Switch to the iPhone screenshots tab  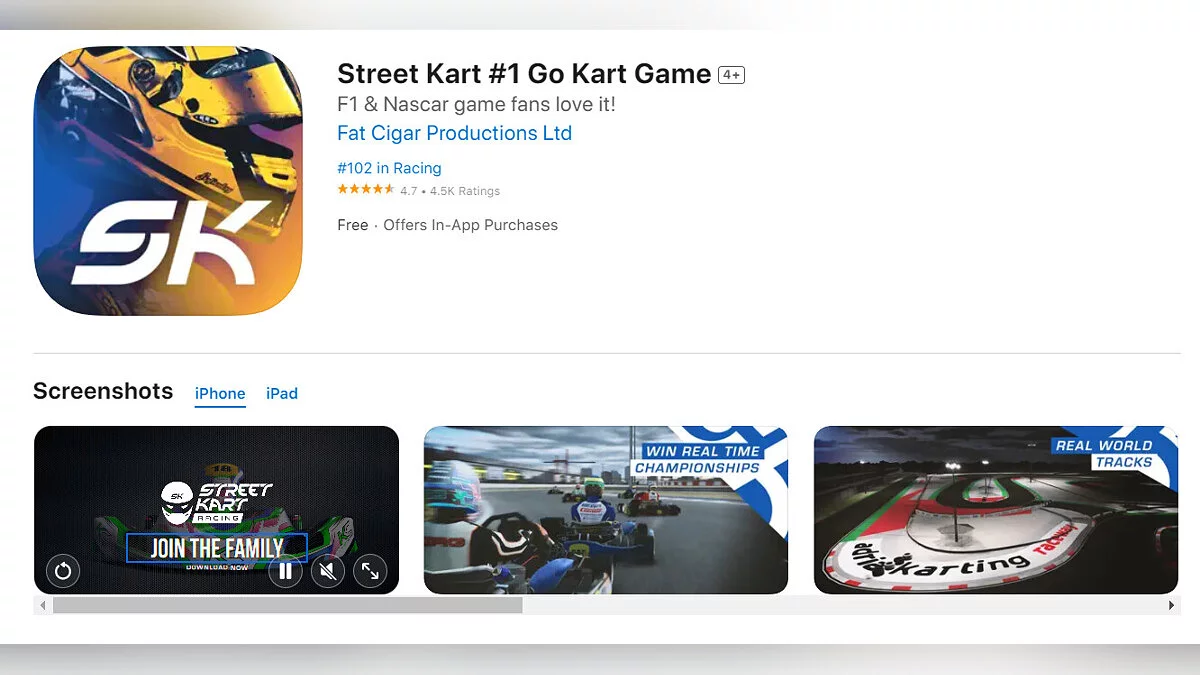click(x=220, y=393)
